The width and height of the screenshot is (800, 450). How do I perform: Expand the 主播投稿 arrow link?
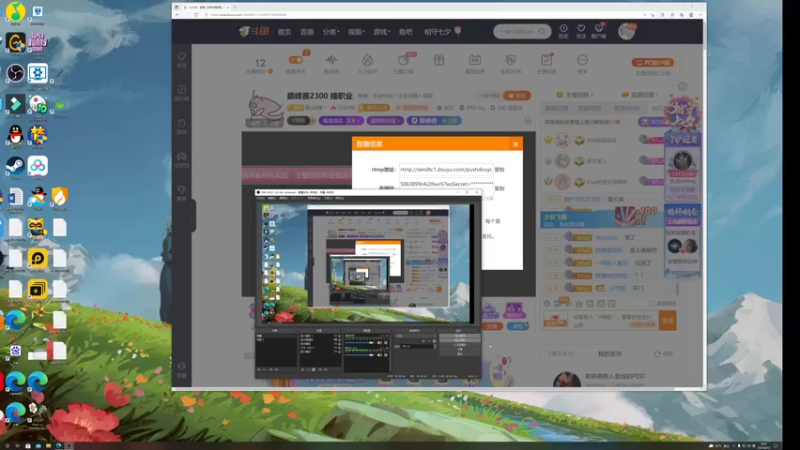[575, 94]
